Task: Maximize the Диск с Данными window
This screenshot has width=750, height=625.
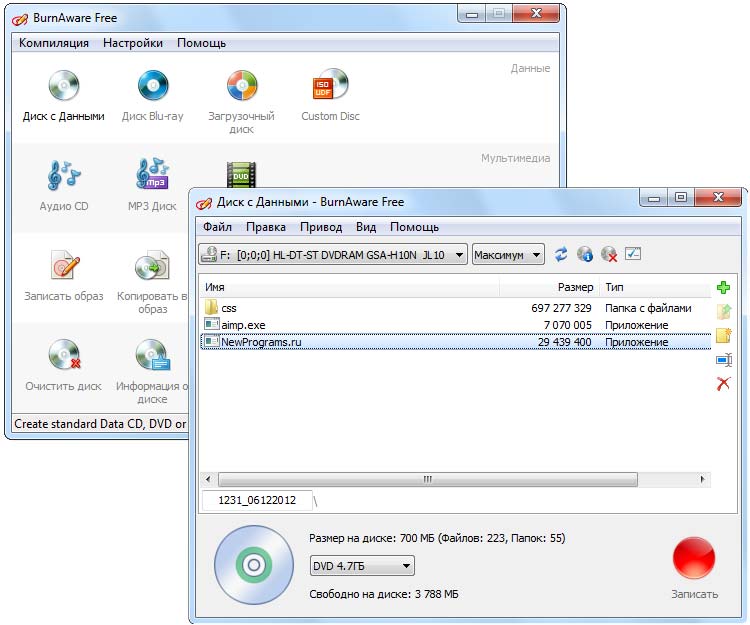Action: click(681, 197)
